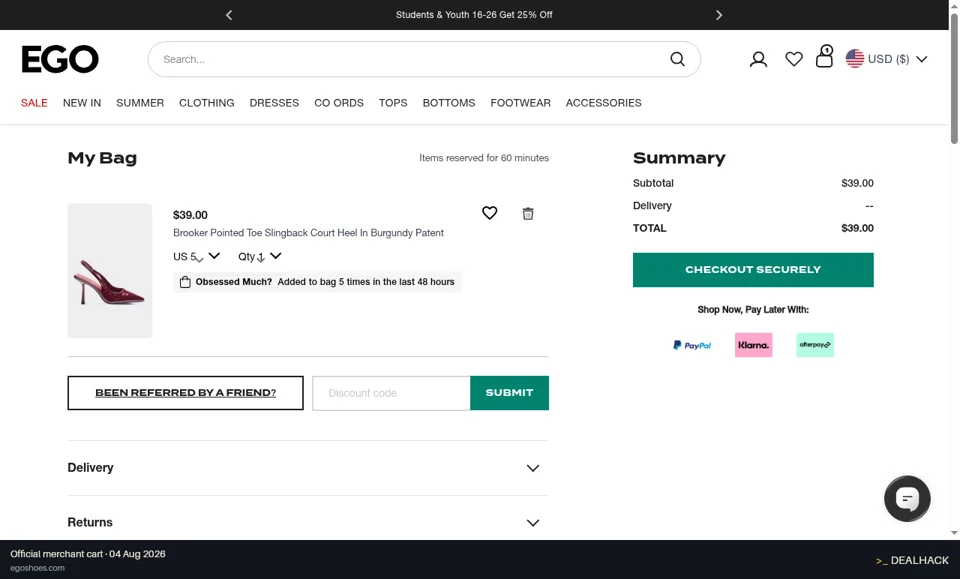
Task: Expand the Returns section
Action: [x=308, y=523]
